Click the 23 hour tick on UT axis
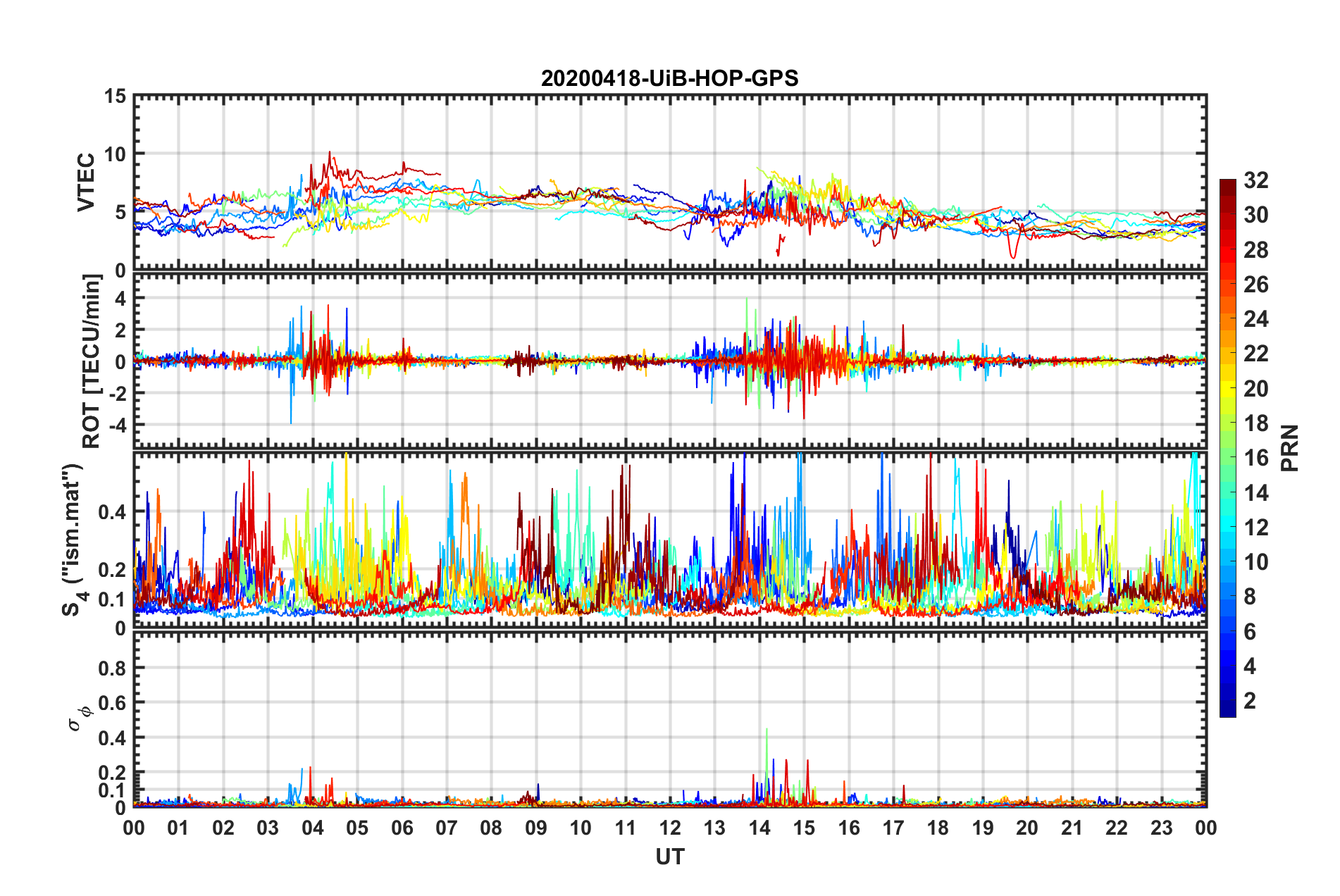This screenshot has width=1340, height=896. tap(1161, 828)
